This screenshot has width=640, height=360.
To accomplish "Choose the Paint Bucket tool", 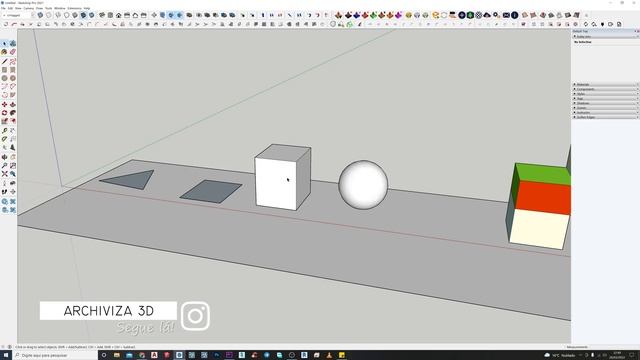I will 4,52.
